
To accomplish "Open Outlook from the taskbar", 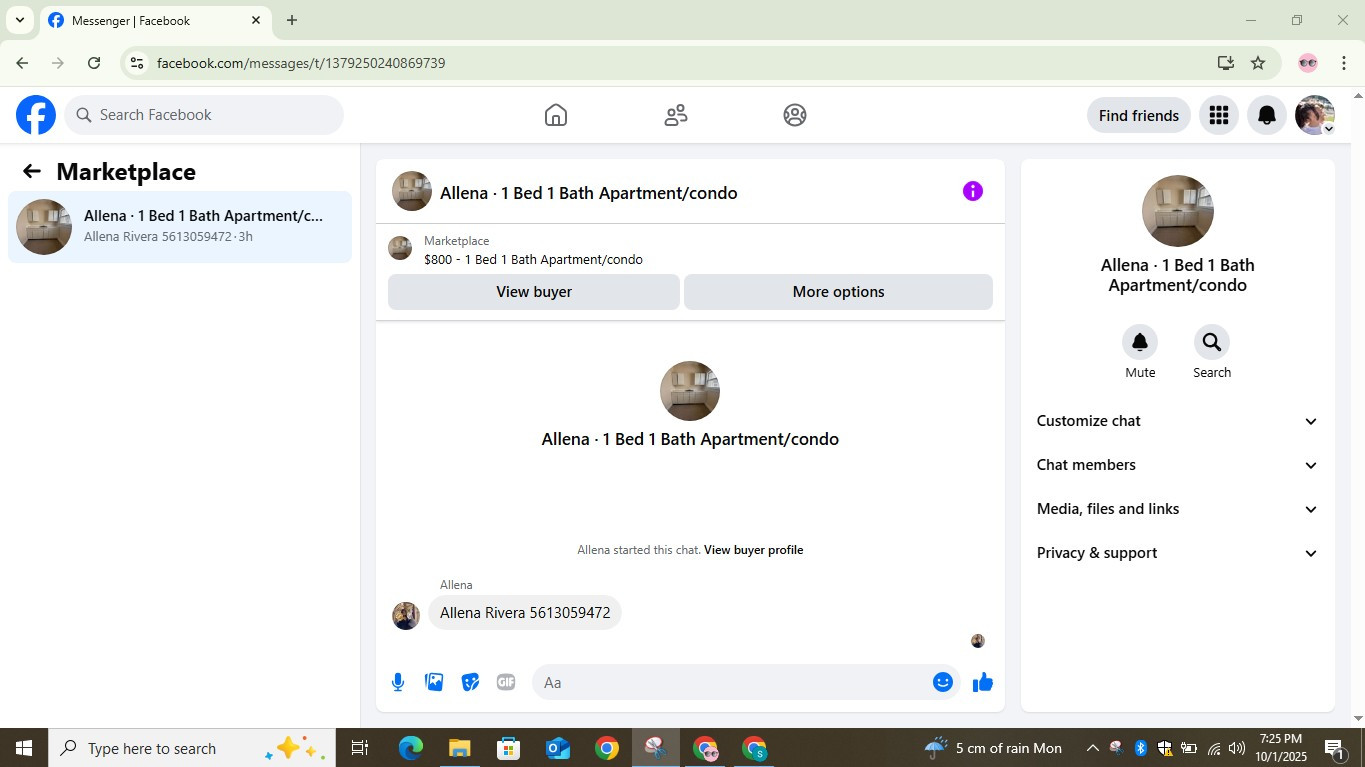I will [x=557, y=748].
